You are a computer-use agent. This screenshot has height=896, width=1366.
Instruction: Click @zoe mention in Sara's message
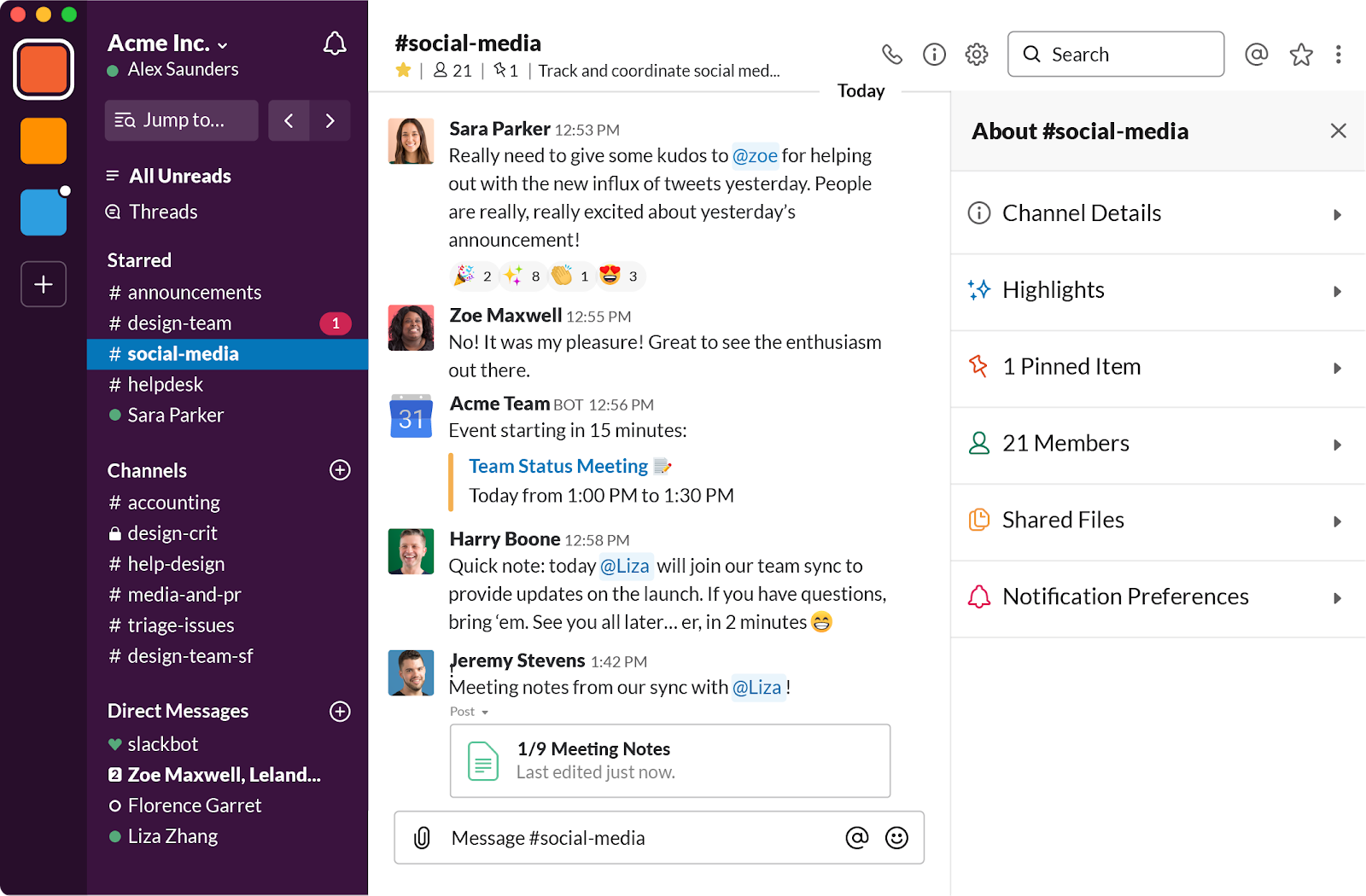[x=755, y=155]
